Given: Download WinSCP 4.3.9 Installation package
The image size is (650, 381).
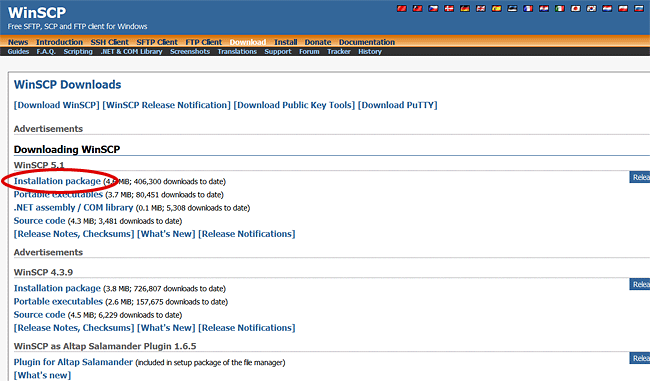Looking at the screenshot, I should 57,288.
